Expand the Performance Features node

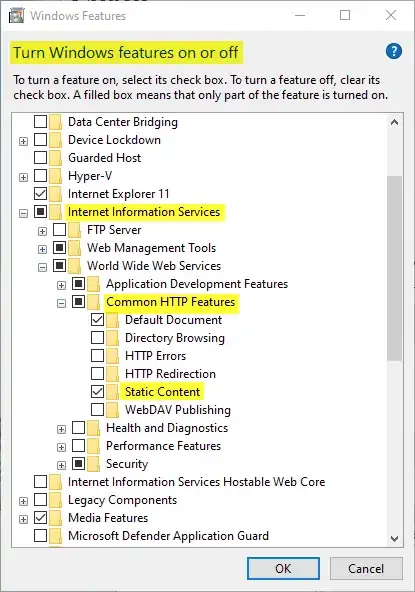pos(61,447)
